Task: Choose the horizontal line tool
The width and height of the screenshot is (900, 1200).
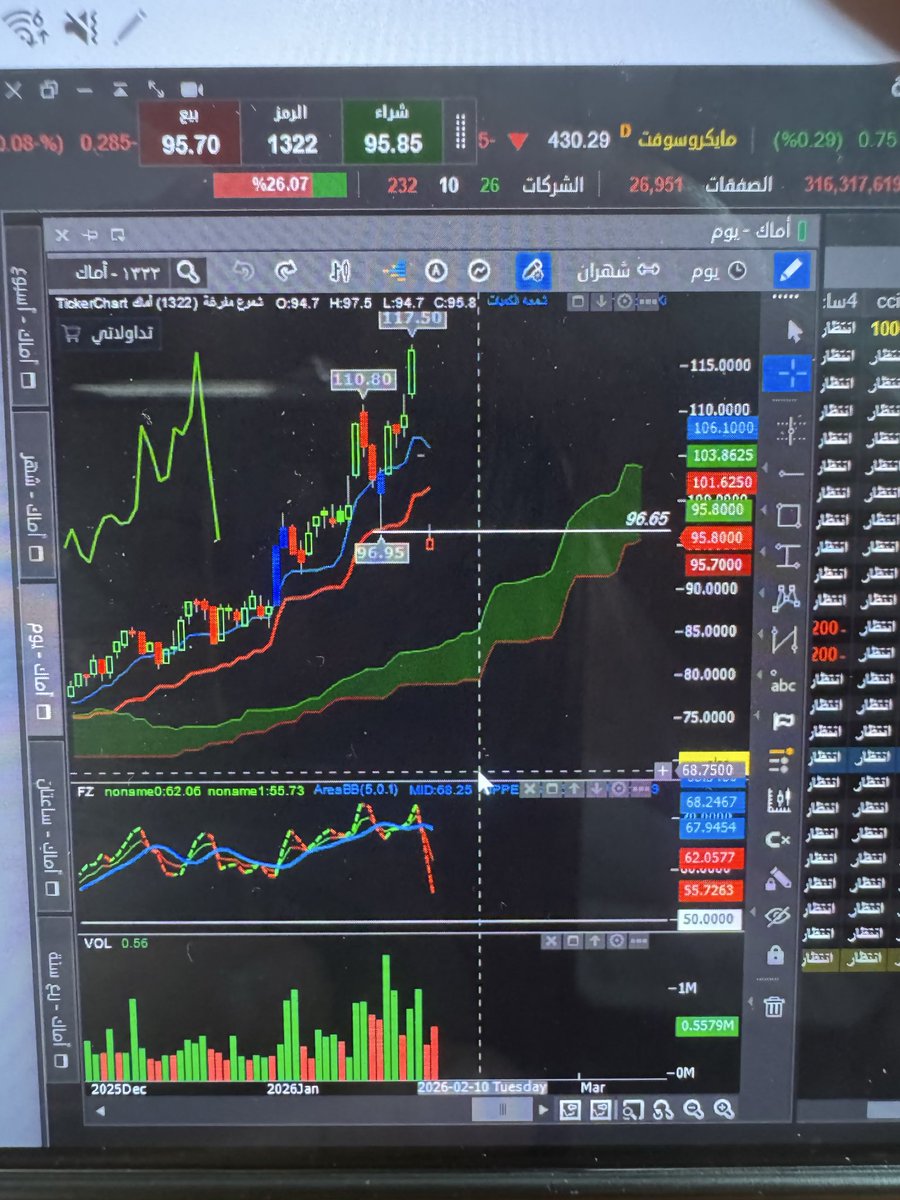Action: (x=790, y=472)
